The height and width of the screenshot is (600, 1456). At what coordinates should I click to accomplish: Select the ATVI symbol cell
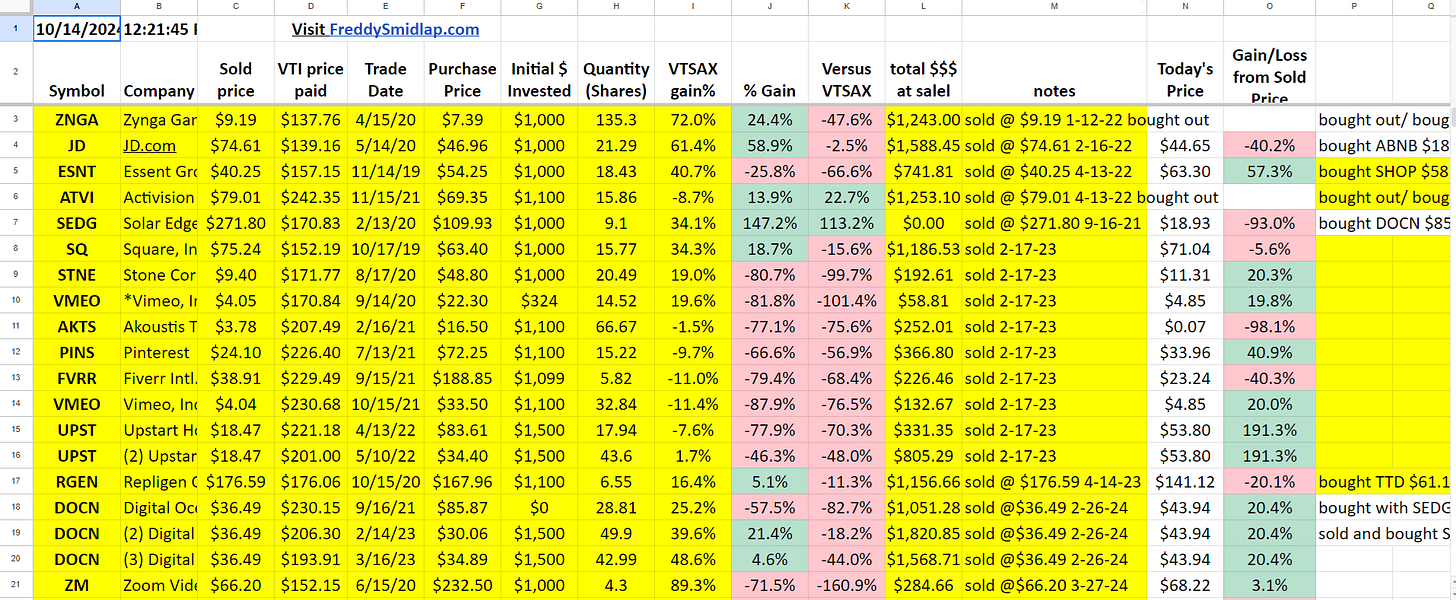77,197
